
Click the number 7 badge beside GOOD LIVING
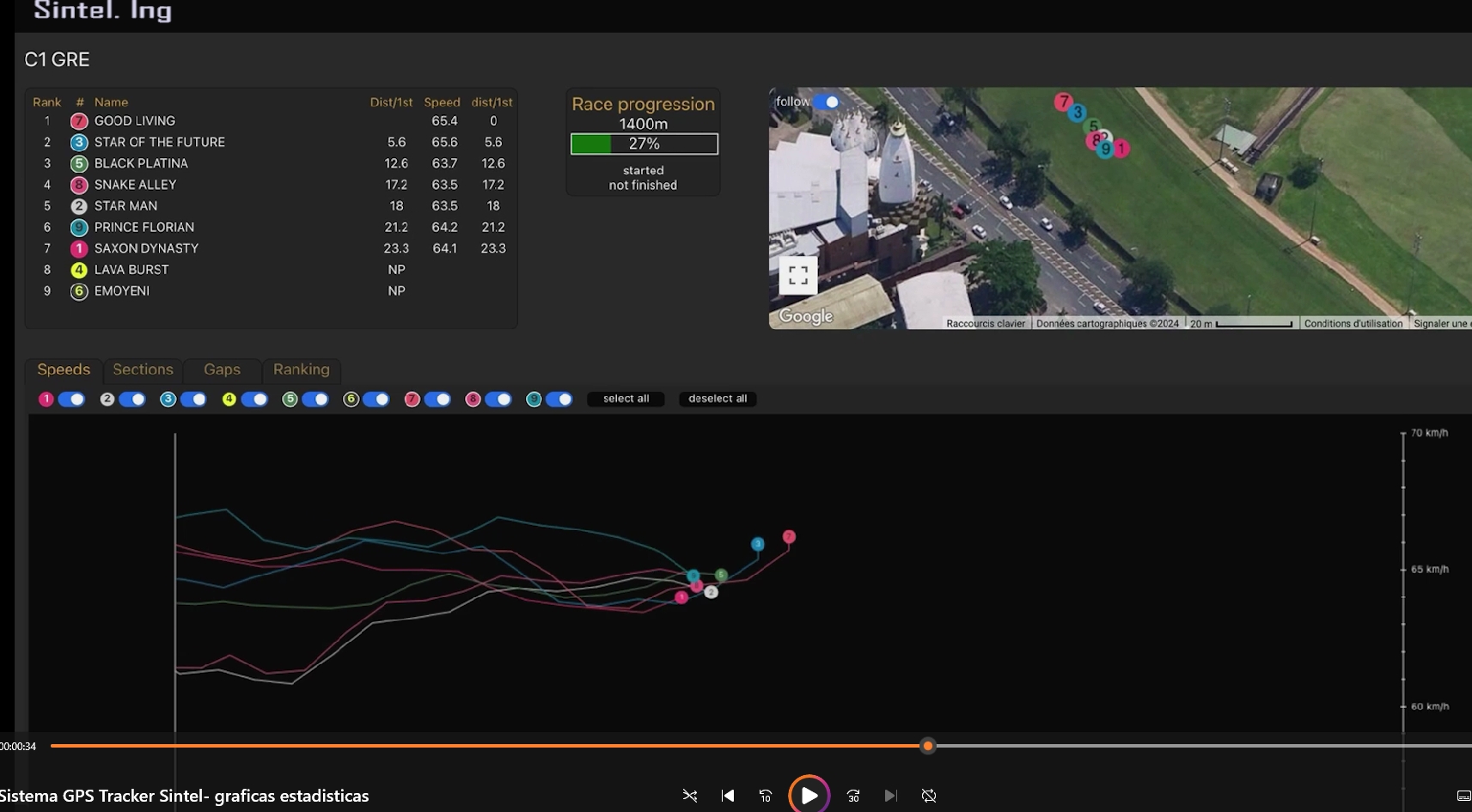78,121
